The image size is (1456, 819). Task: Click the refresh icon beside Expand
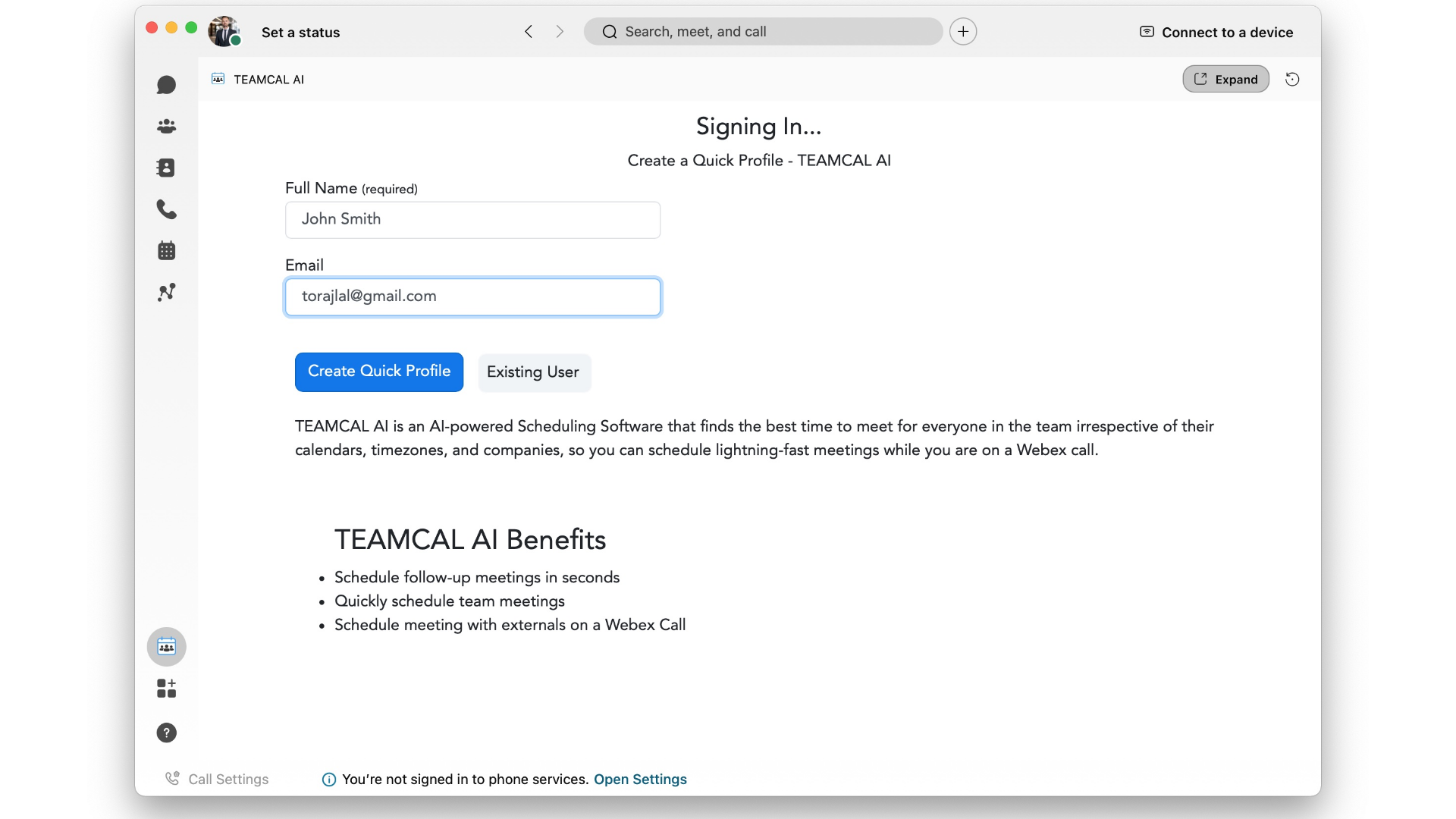pos(1292,79)
